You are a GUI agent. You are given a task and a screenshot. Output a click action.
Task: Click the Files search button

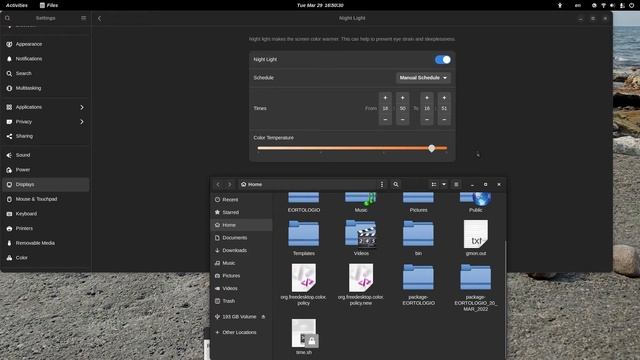(x=396, y=184)
